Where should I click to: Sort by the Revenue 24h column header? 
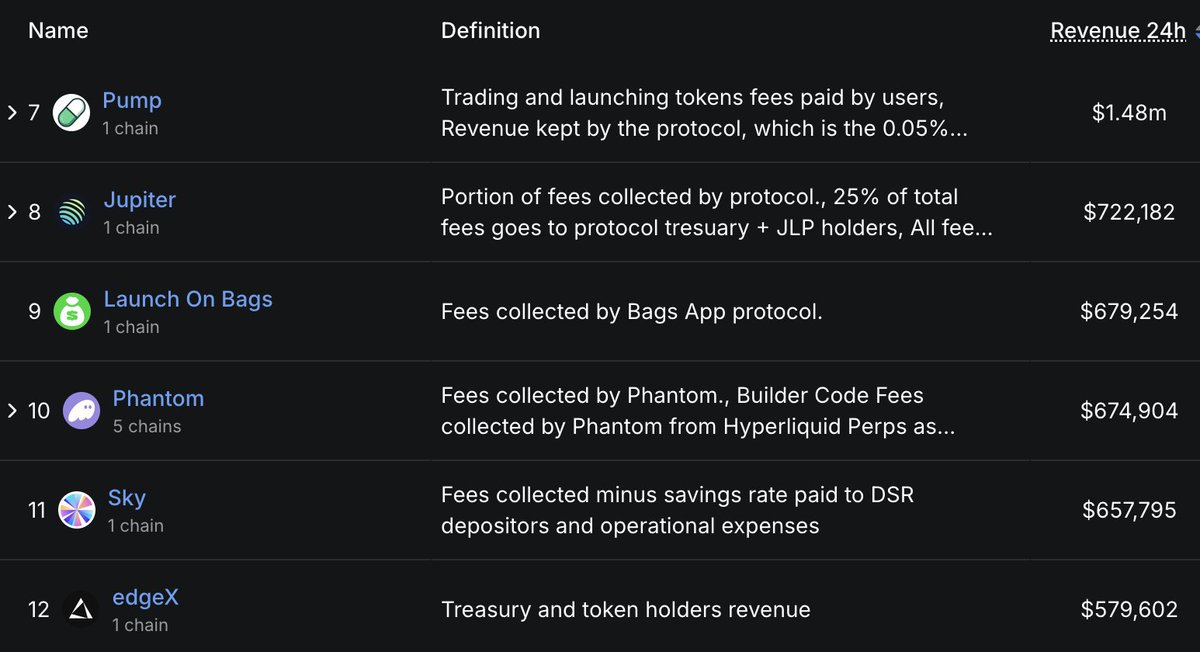(1118, 31)
